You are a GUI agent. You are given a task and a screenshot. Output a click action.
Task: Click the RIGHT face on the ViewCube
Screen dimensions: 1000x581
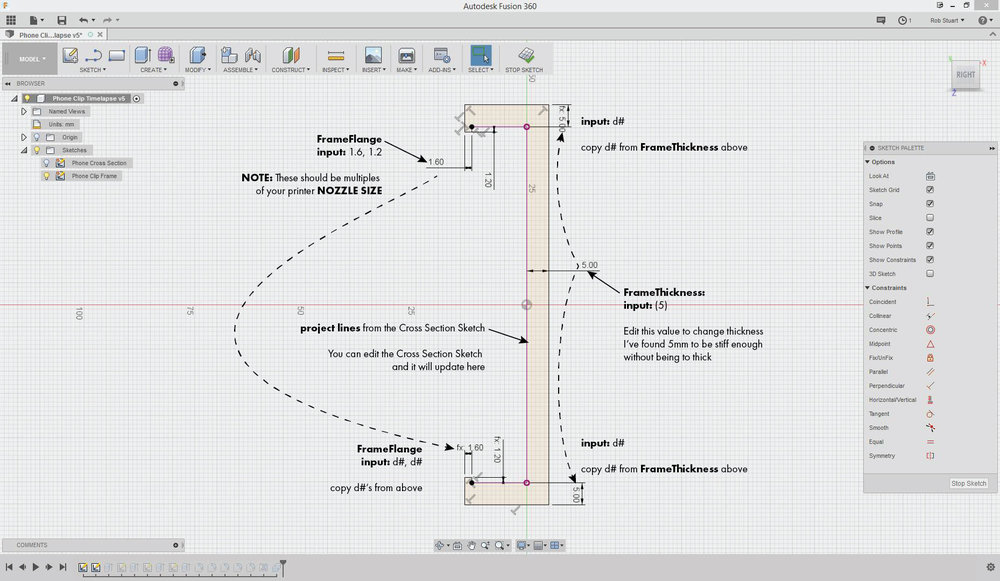(965, 74)
